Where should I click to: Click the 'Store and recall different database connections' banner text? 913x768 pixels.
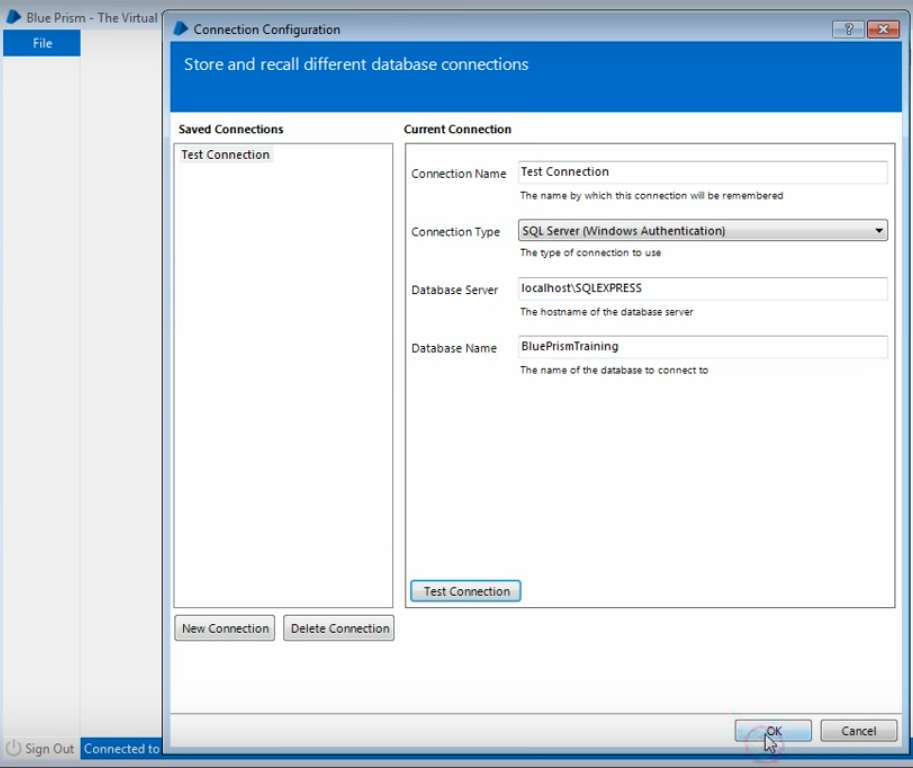pos(356,64)
